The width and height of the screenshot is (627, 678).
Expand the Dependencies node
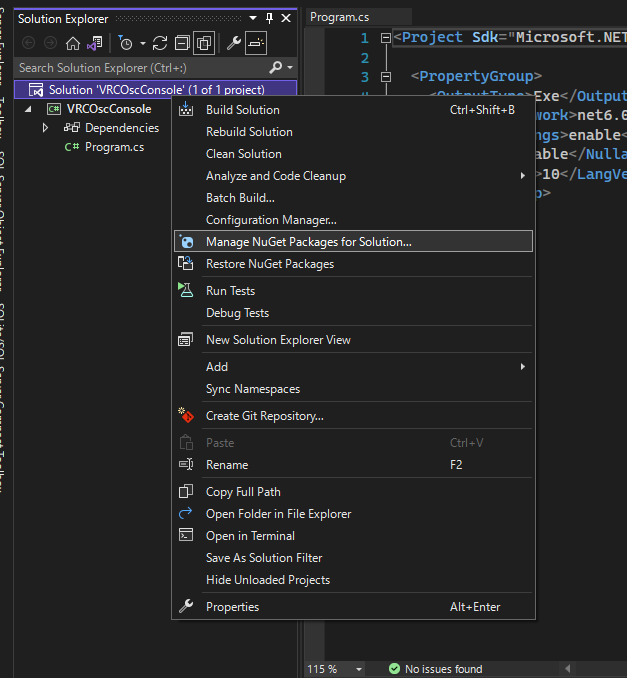45,128
